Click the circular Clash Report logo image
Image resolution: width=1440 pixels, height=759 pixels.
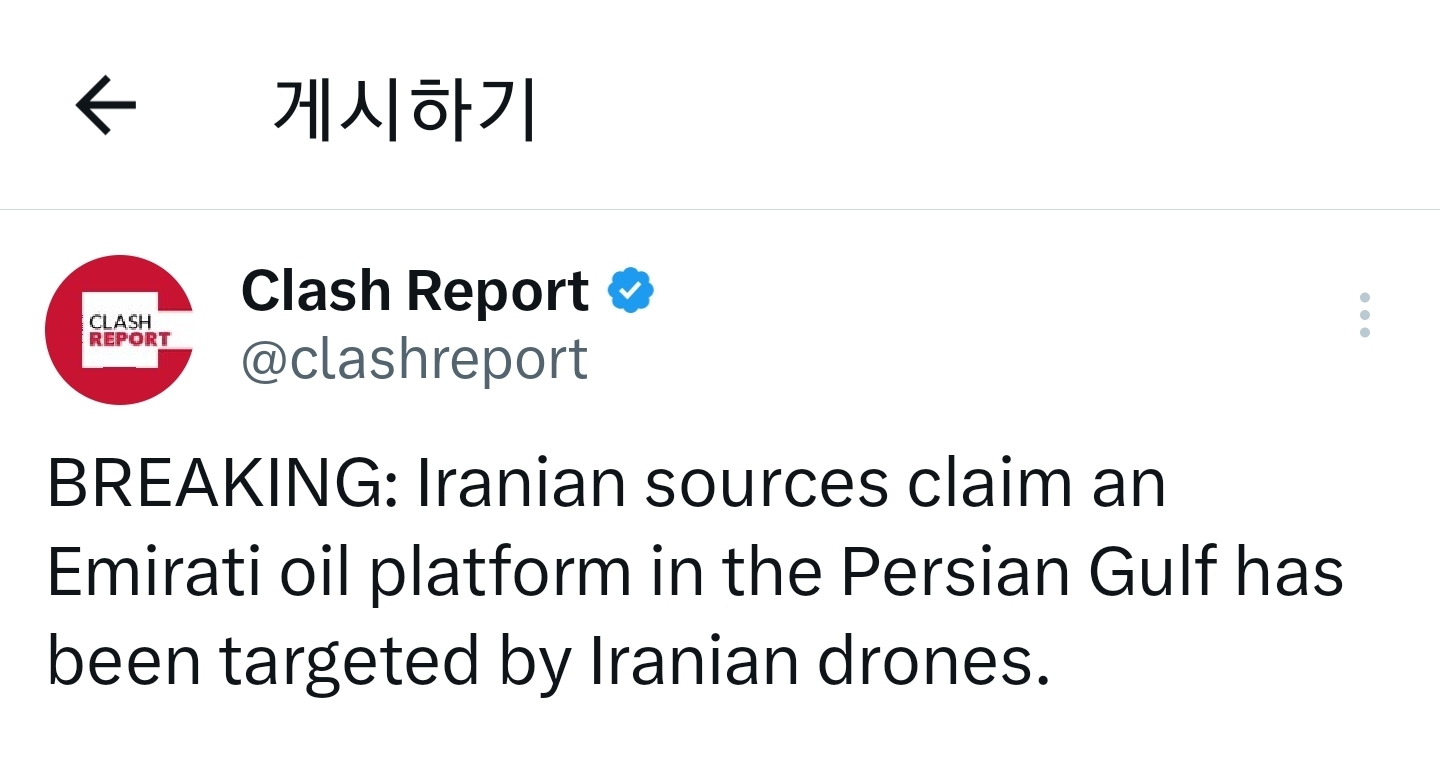coord(120,330)
